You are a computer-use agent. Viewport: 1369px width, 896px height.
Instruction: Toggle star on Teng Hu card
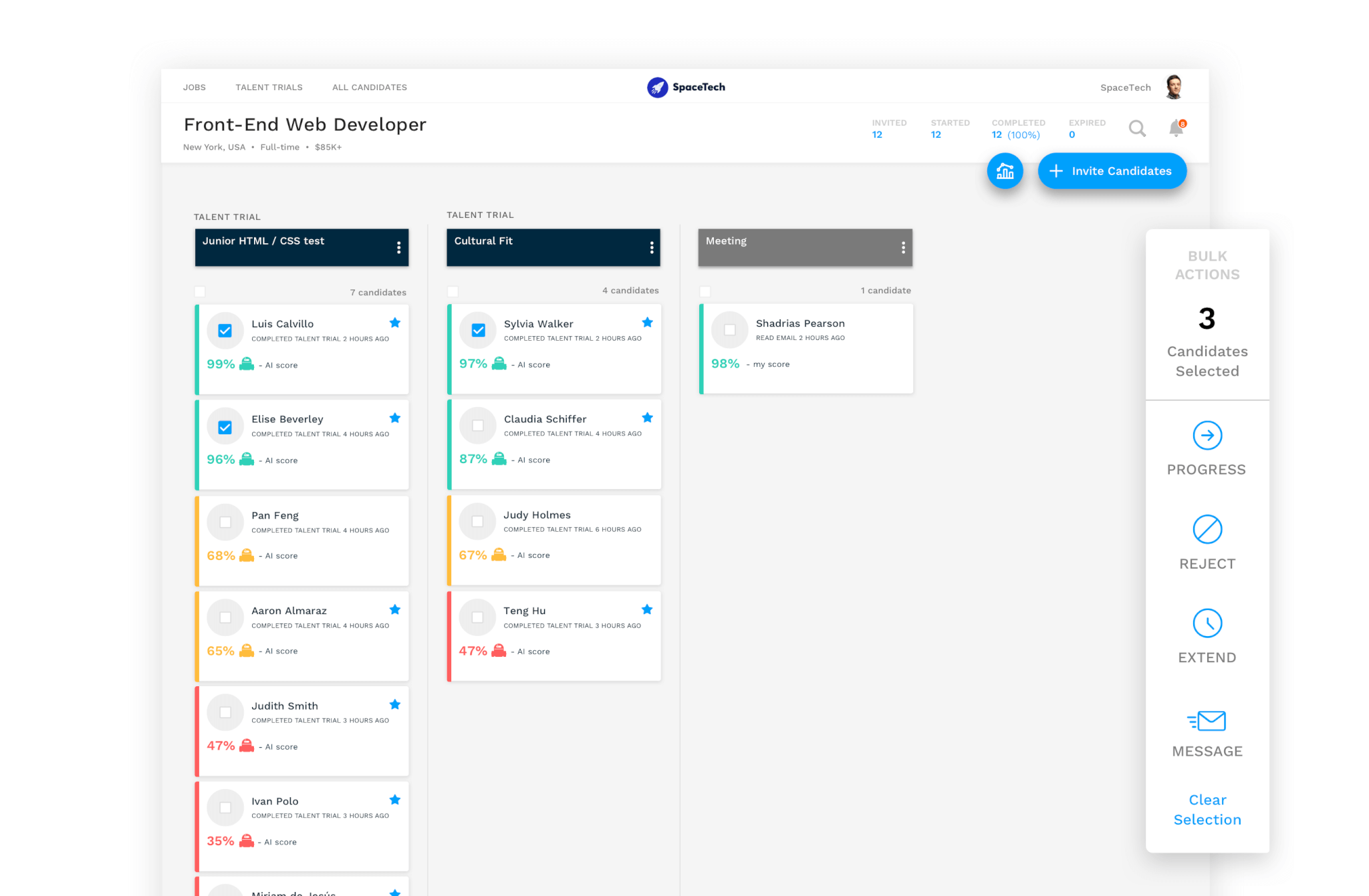tap(647, 609)
